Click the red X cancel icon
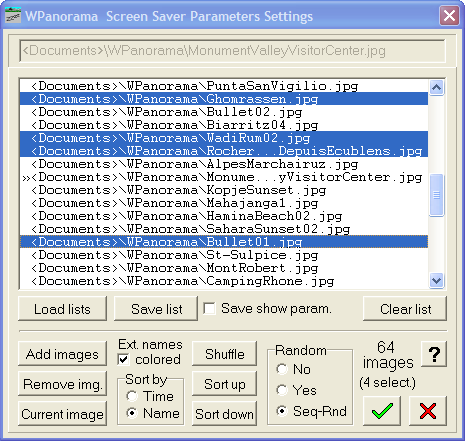Image resolution: width=465 pixels, height=441 pixels. point(428,411)
